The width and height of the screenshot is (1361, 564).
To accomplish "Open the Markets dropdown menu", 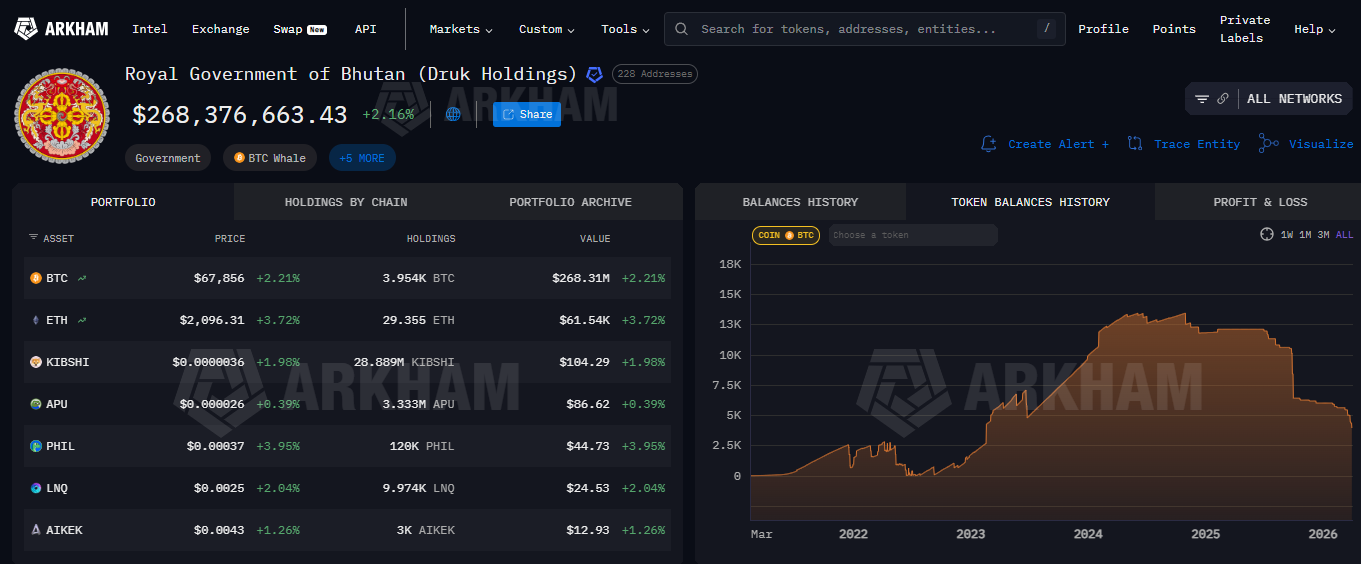I will (461, 29).
